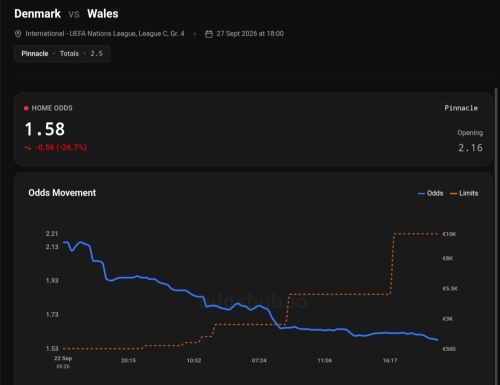Click the Opening label

pyautogui.click(x=470, y=133)
